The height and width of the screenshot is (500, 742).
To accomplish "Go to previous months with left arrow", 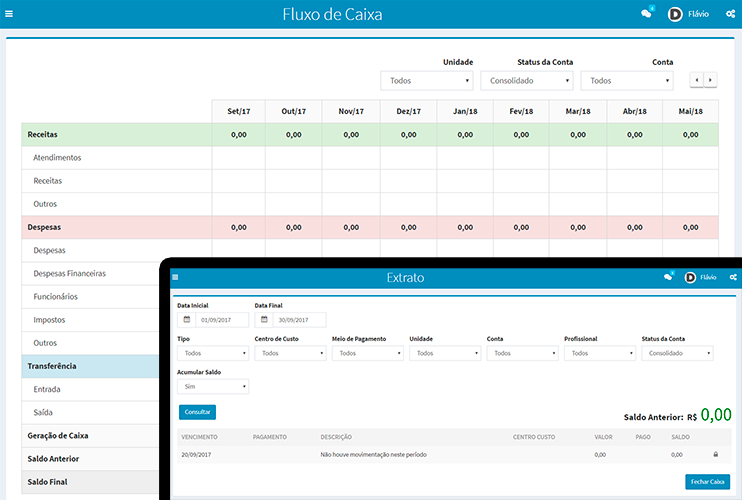I will pos(696,80).
